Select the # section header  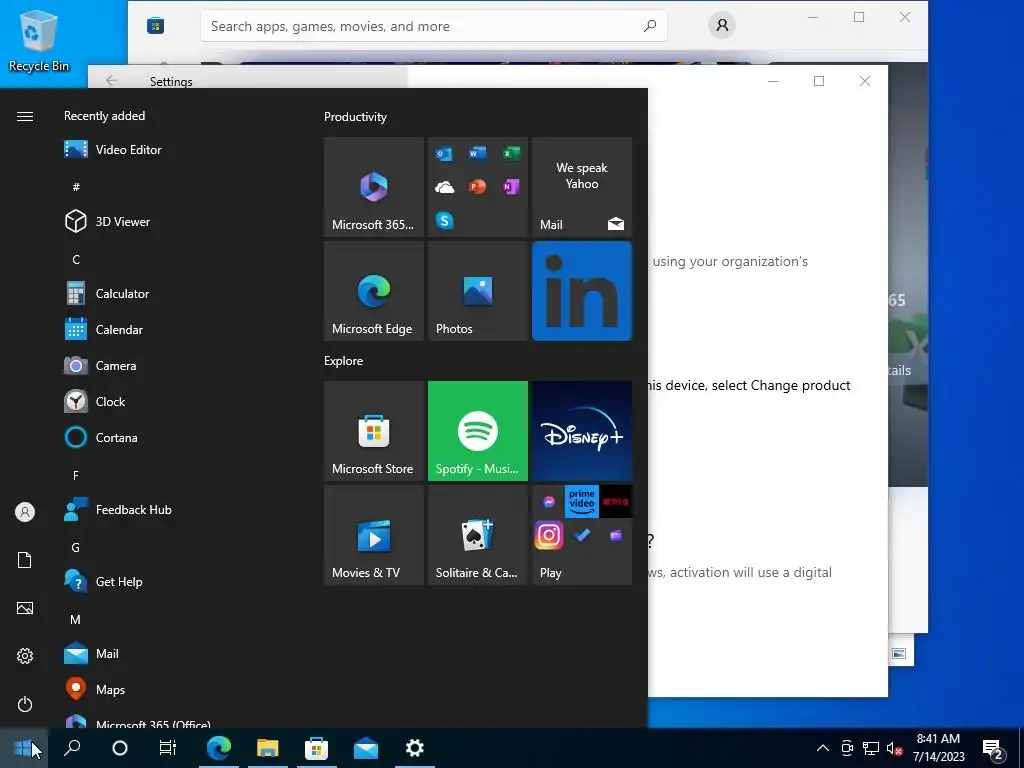(x=76, y=187)
